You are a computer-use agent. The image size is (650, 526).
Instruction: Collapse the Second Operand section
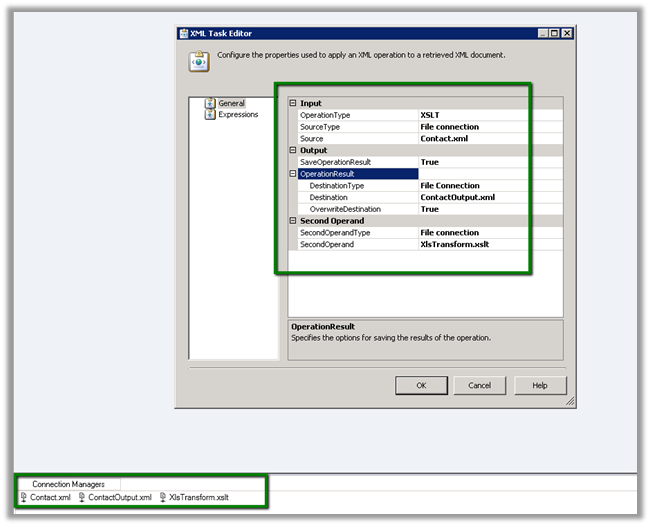[x=293, y=221]
